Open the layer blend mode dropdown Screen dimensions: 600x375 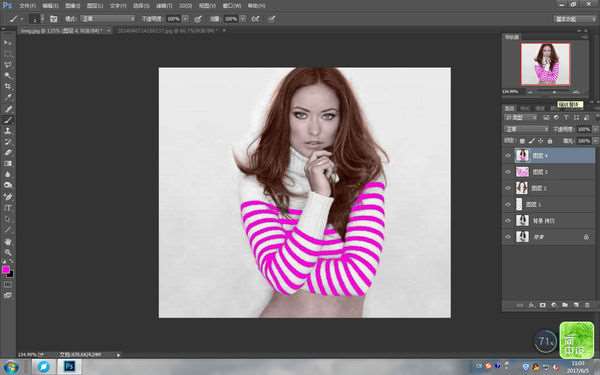click(x=526, y=129)
